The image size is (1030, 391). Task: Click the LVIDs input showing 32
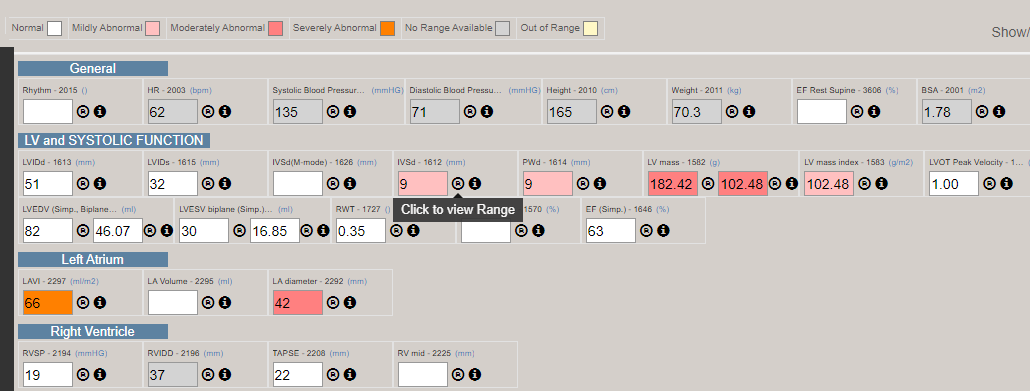pyautogui.click(x=173, y=184)
